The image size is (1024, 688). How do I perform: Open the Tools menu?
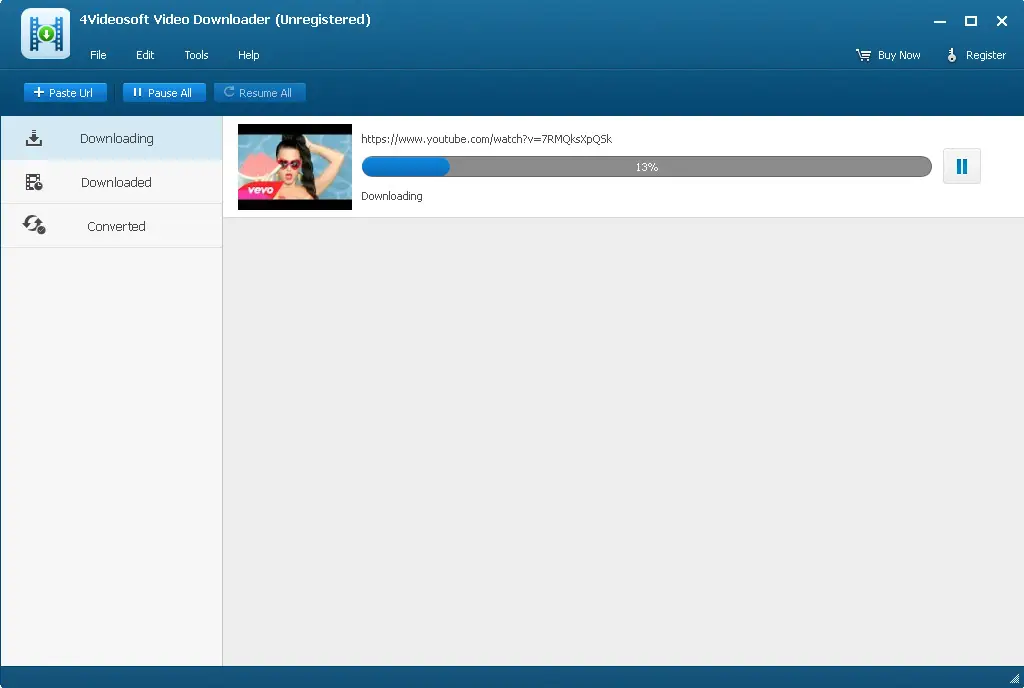pos(196,55)
